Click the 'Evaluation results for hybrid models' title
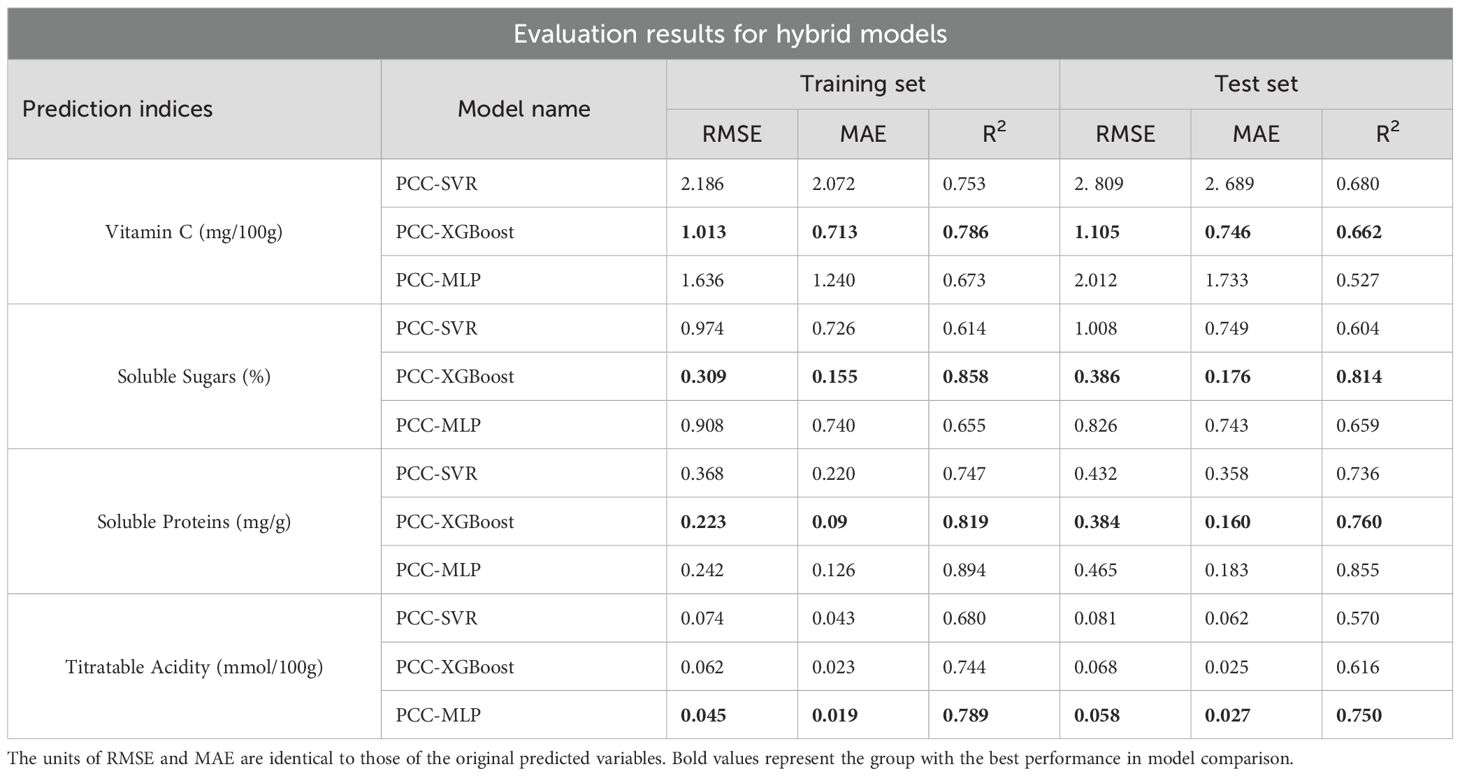The width and height of the screenshot is (1460, 776). tap(730, 34)
